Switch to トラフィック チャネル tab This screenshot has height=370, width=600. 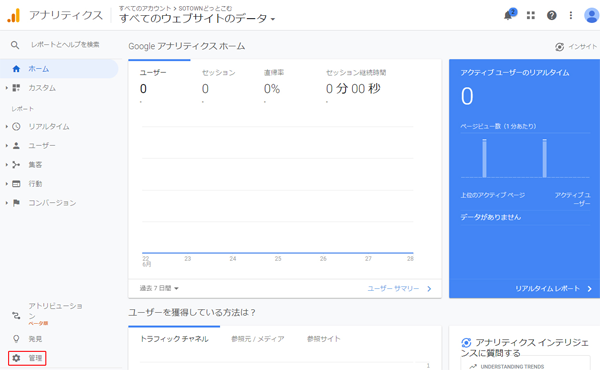174,339
